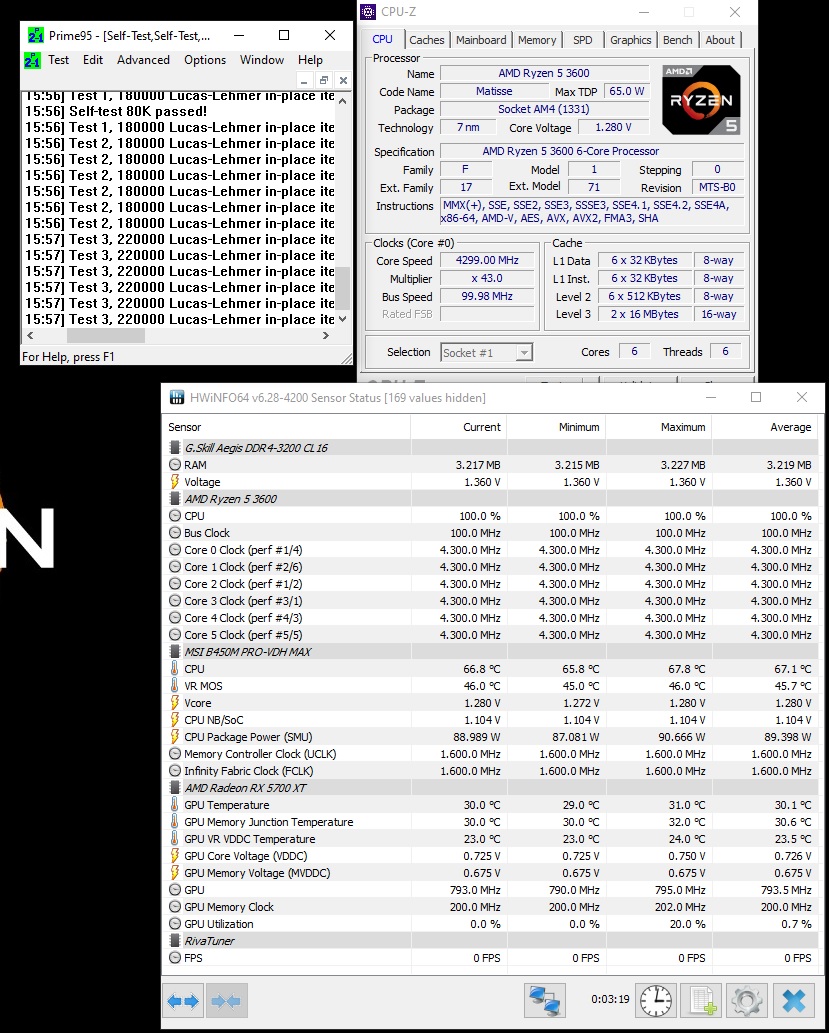829x1033 pixels.
Task: Click the AMD Ryzen 5 logo in CPU-Z
Action: click(701, 99)
